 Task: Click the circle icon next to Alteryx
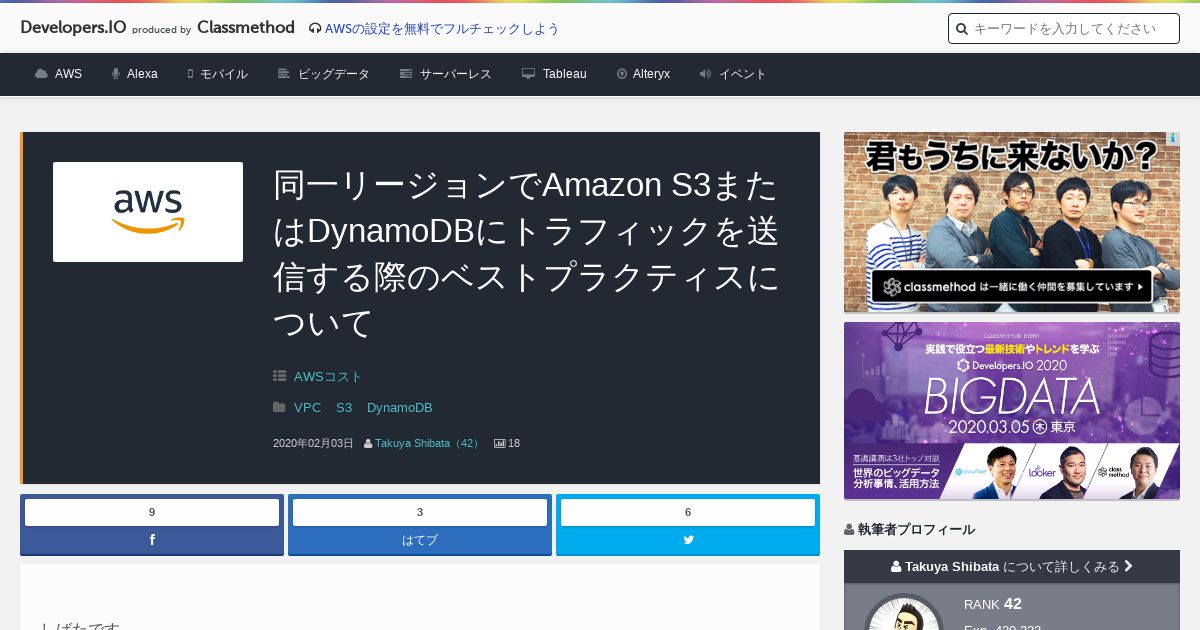[622, 74]
